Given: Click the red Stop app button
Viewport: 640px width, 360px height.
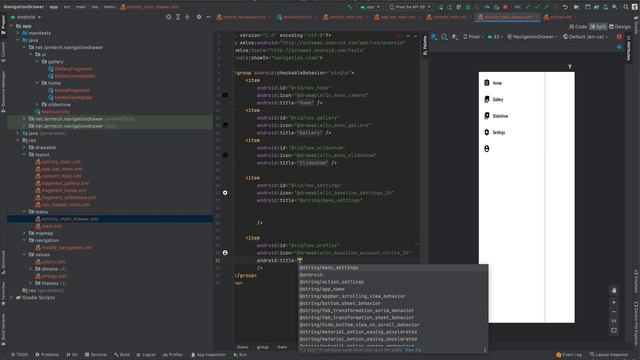Looking at the screenshot, I should click(505, 7).
